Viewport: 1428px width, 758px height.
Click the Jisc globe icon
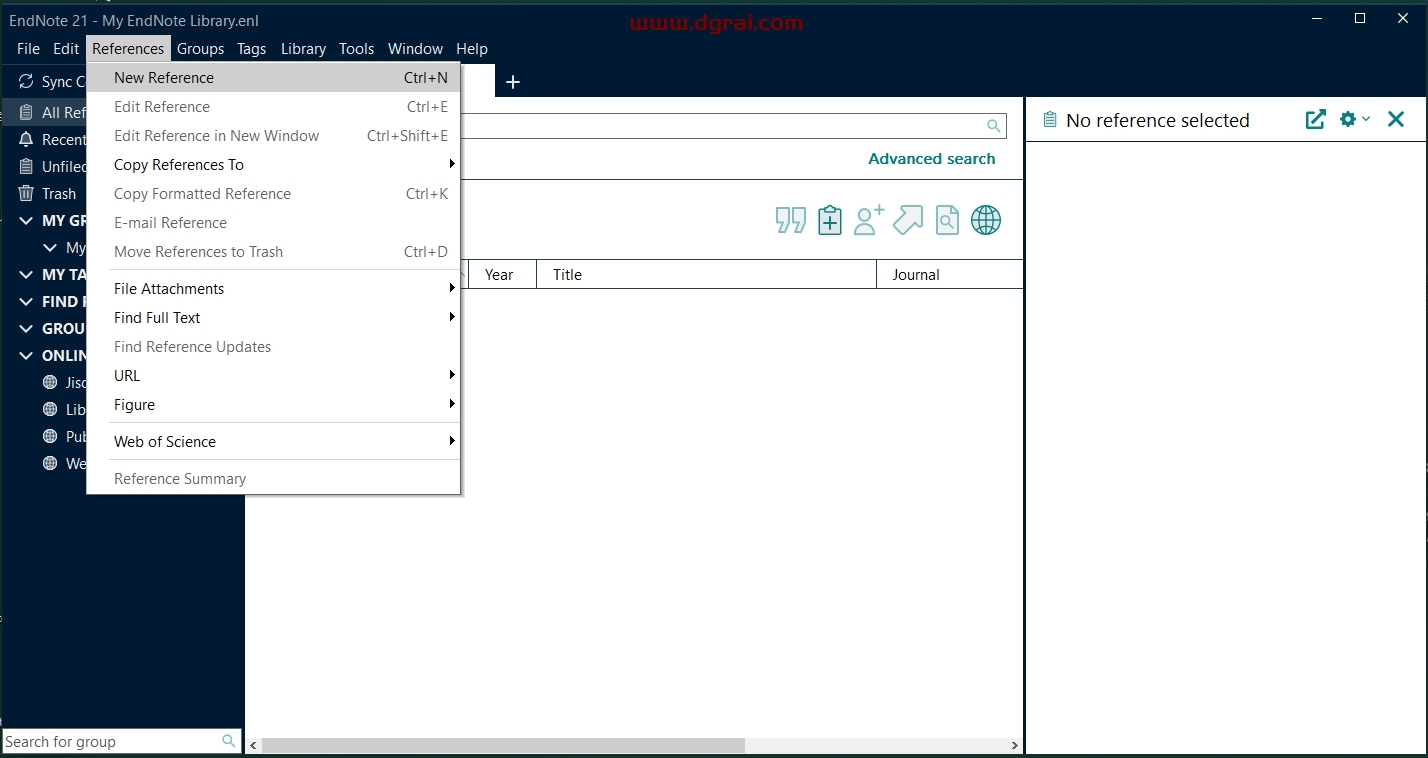50,382
